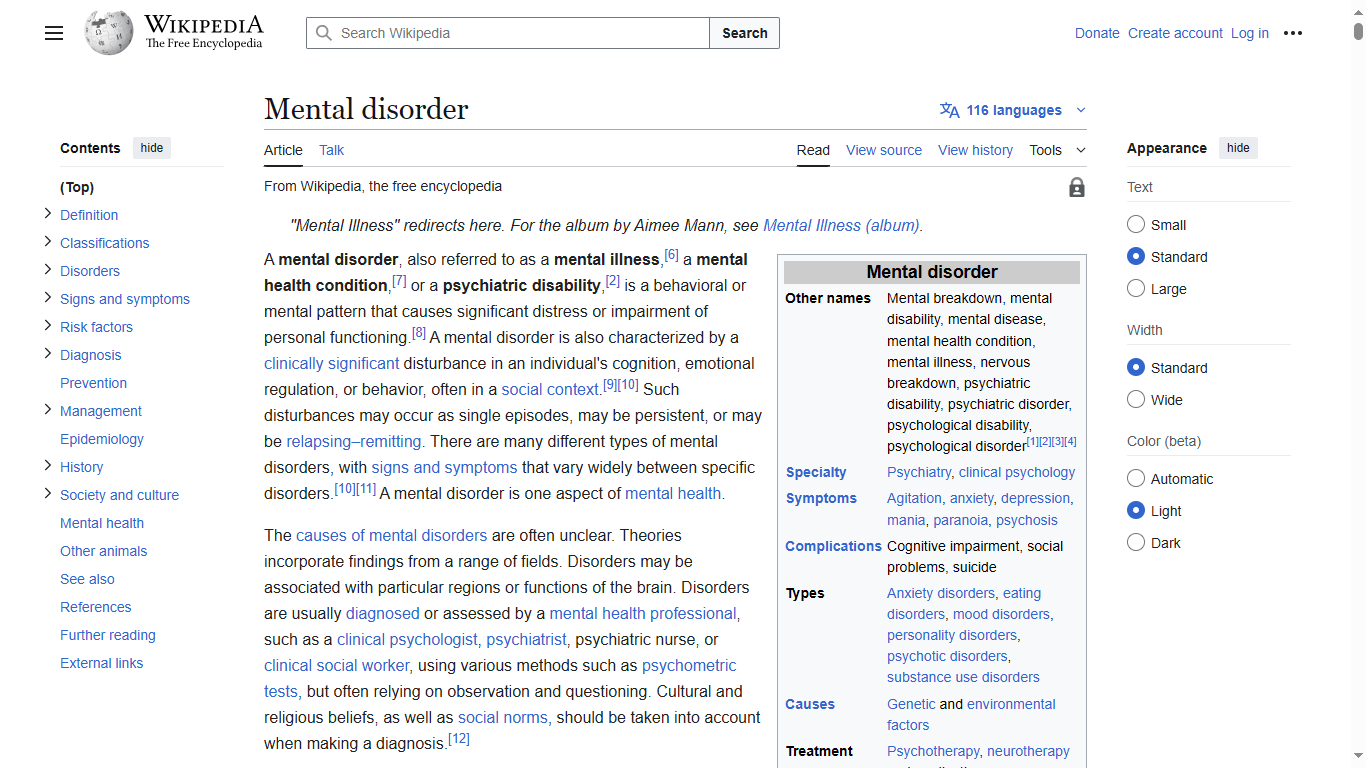Click the Create account link
The width and height of the screenshot is (1366, 768).
pyautogui.click(x=1175, y=33)
